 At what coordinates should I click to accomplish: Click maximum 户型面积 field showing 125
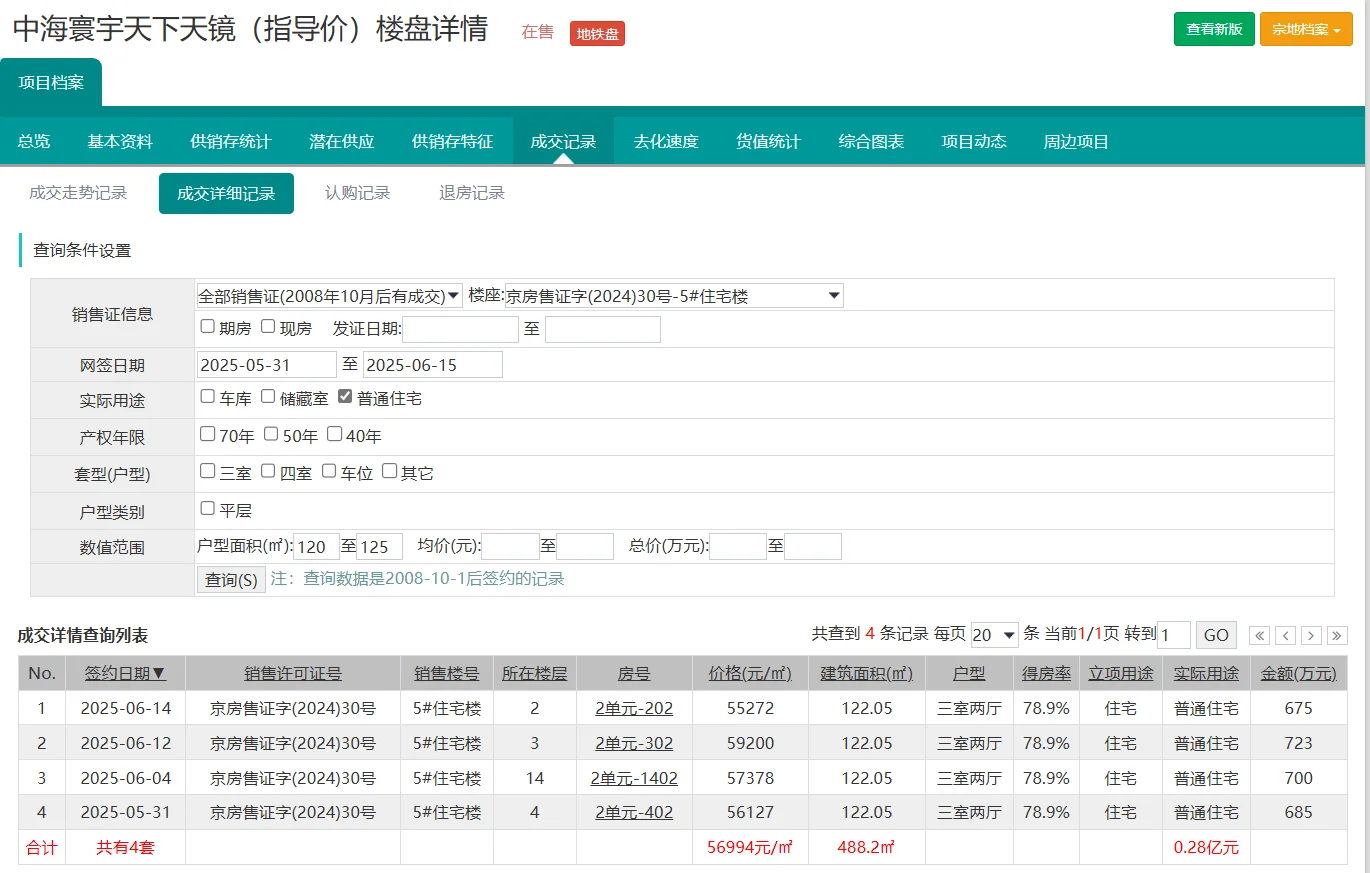(x=380, y=546)
